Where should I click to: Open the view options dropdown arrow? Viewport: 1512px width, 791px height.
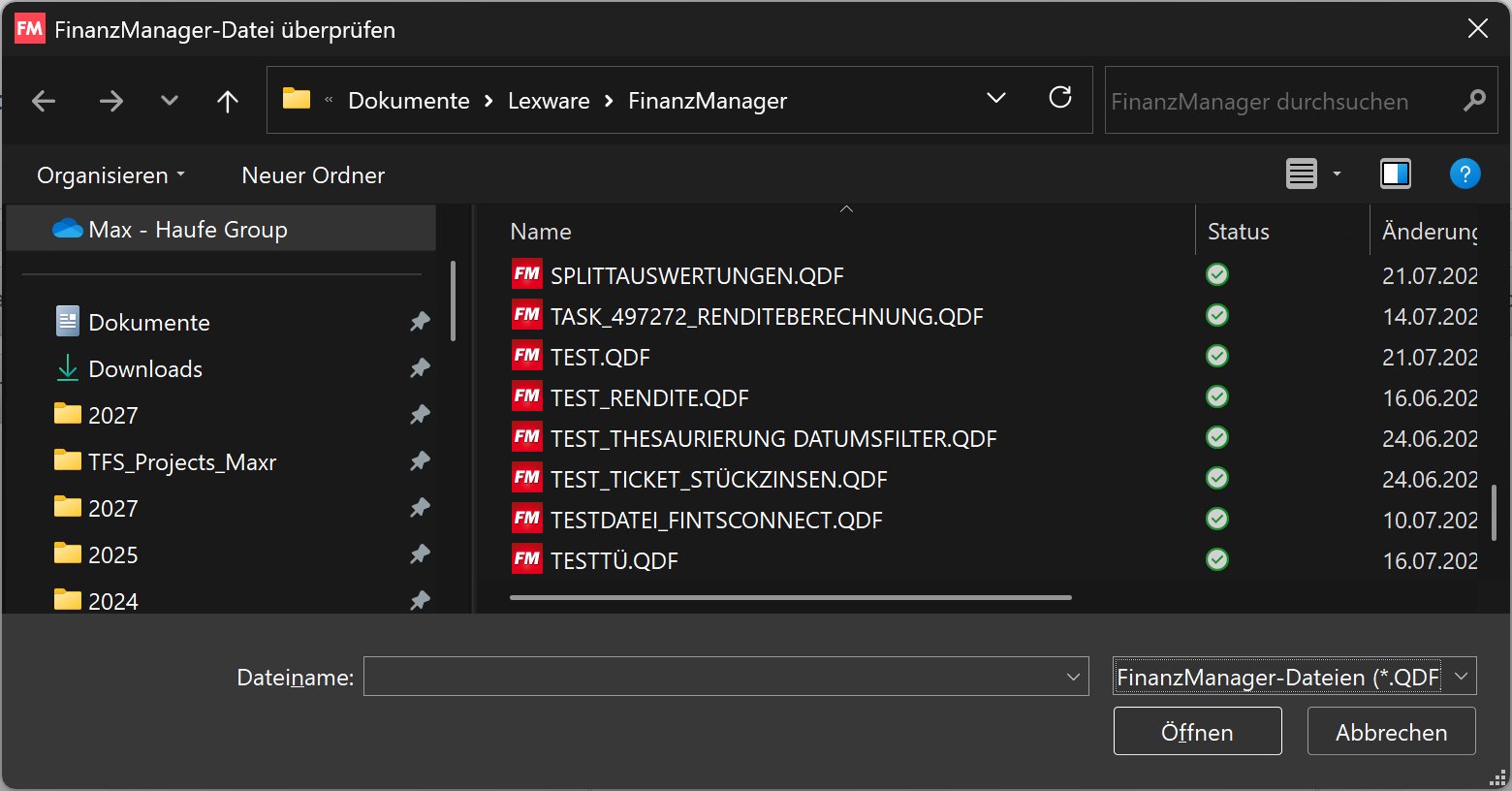pyautogui.click(x=1337, y=174)
